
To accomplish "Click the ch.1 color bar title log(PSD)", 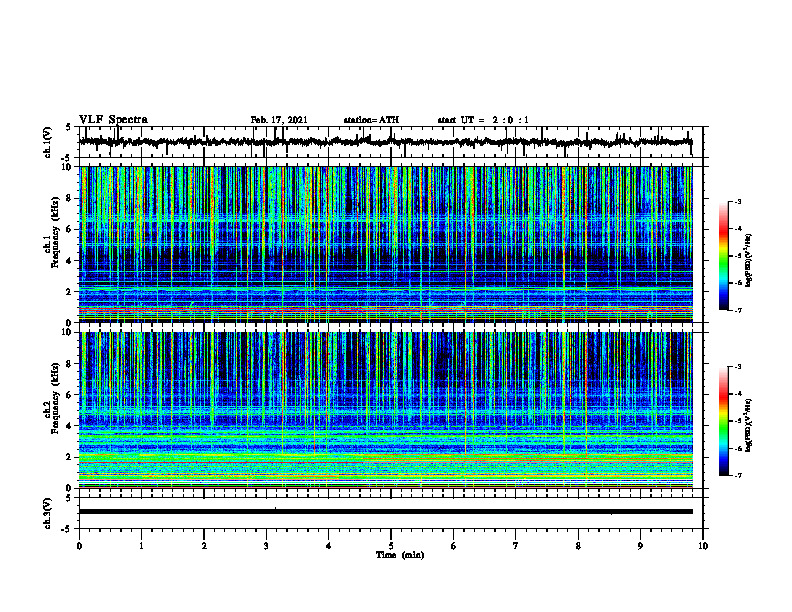I will (x=749, y=261).
